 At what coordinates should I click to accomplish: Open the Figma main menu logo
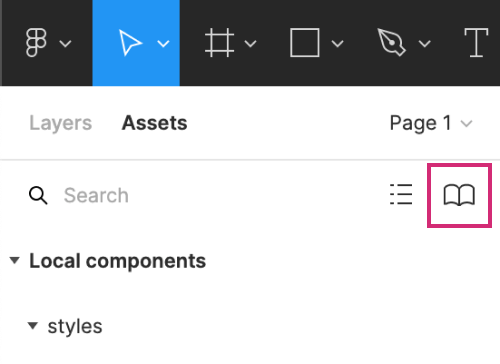[x=36, y=43]
